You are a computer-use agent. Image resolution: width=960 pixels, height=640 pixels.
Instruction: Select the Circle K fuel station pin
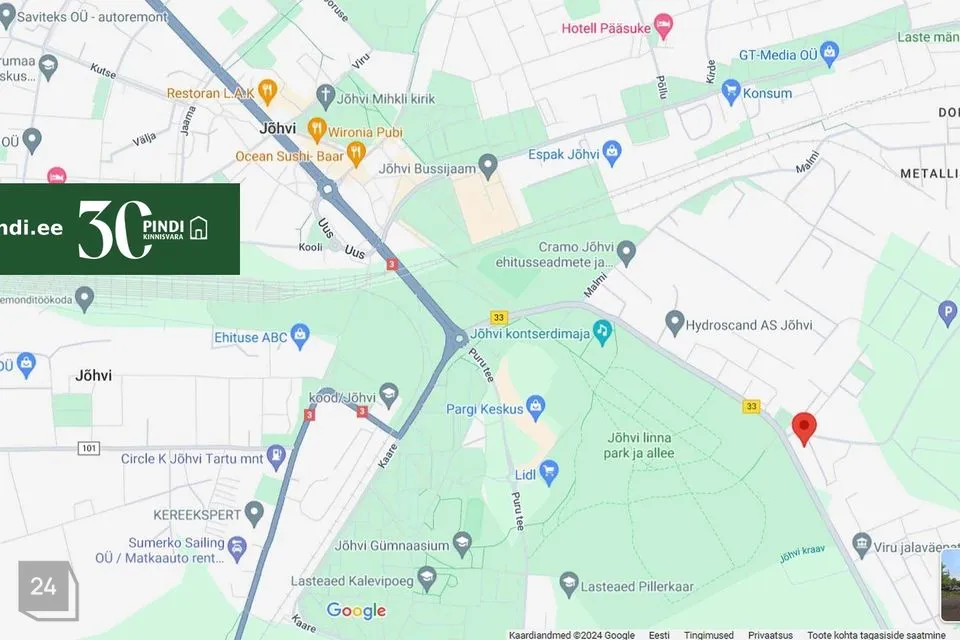[277, 457]
